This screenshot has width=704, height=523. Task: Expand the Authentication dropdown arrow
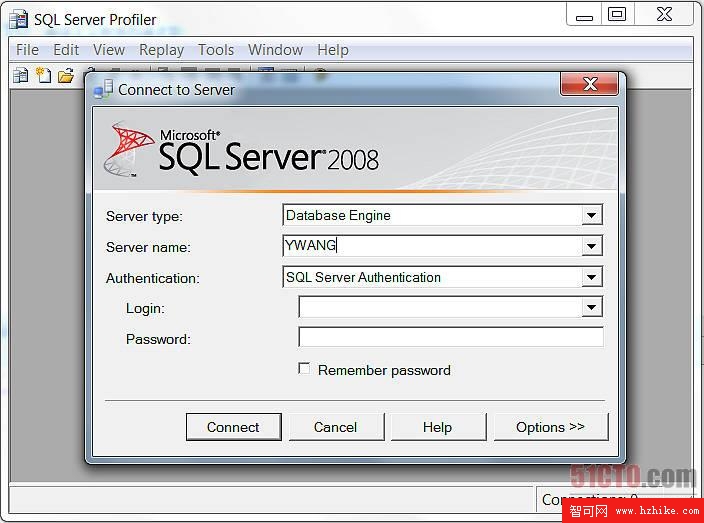click(592, 277)
